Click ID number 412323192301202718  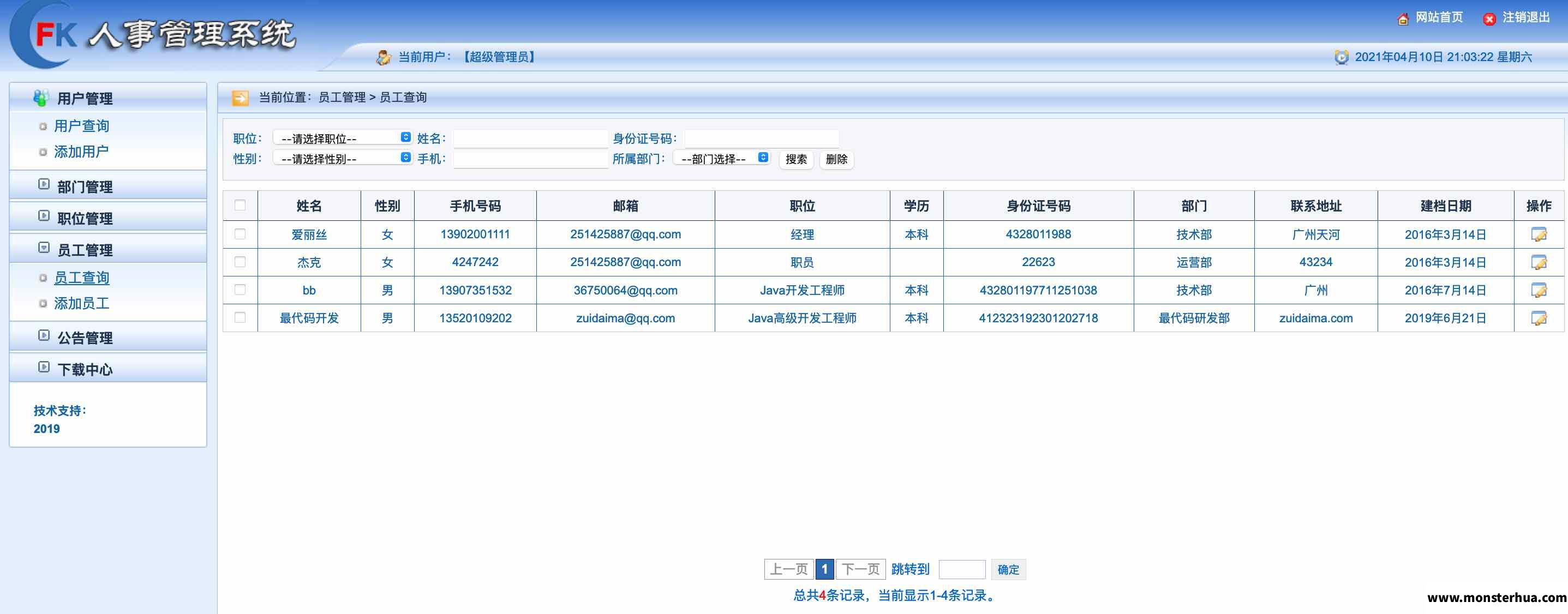[1038, 318]
